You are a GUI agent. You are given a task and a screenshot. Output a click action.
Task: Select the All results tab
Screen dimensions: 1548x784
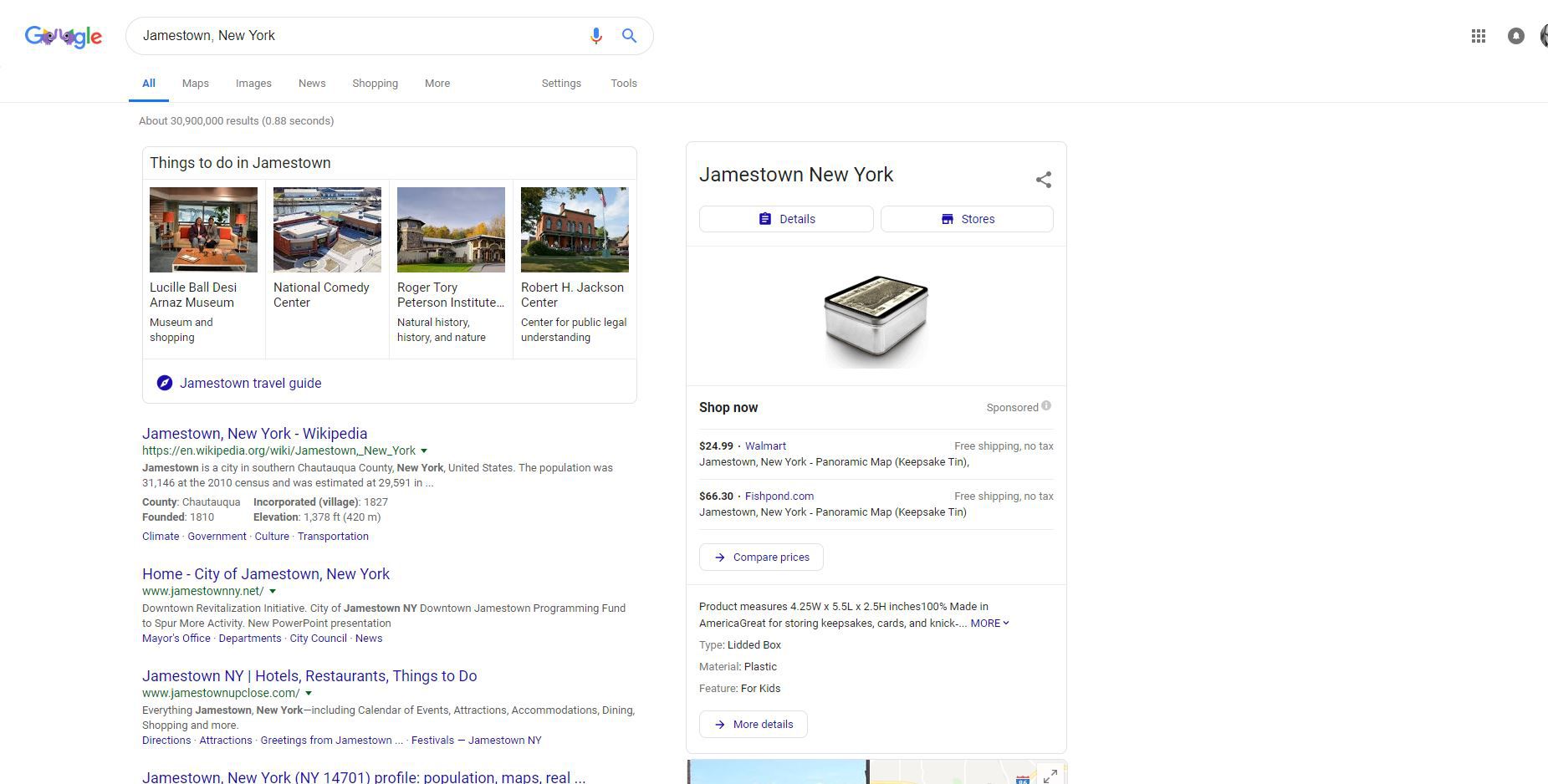point(149,84)
